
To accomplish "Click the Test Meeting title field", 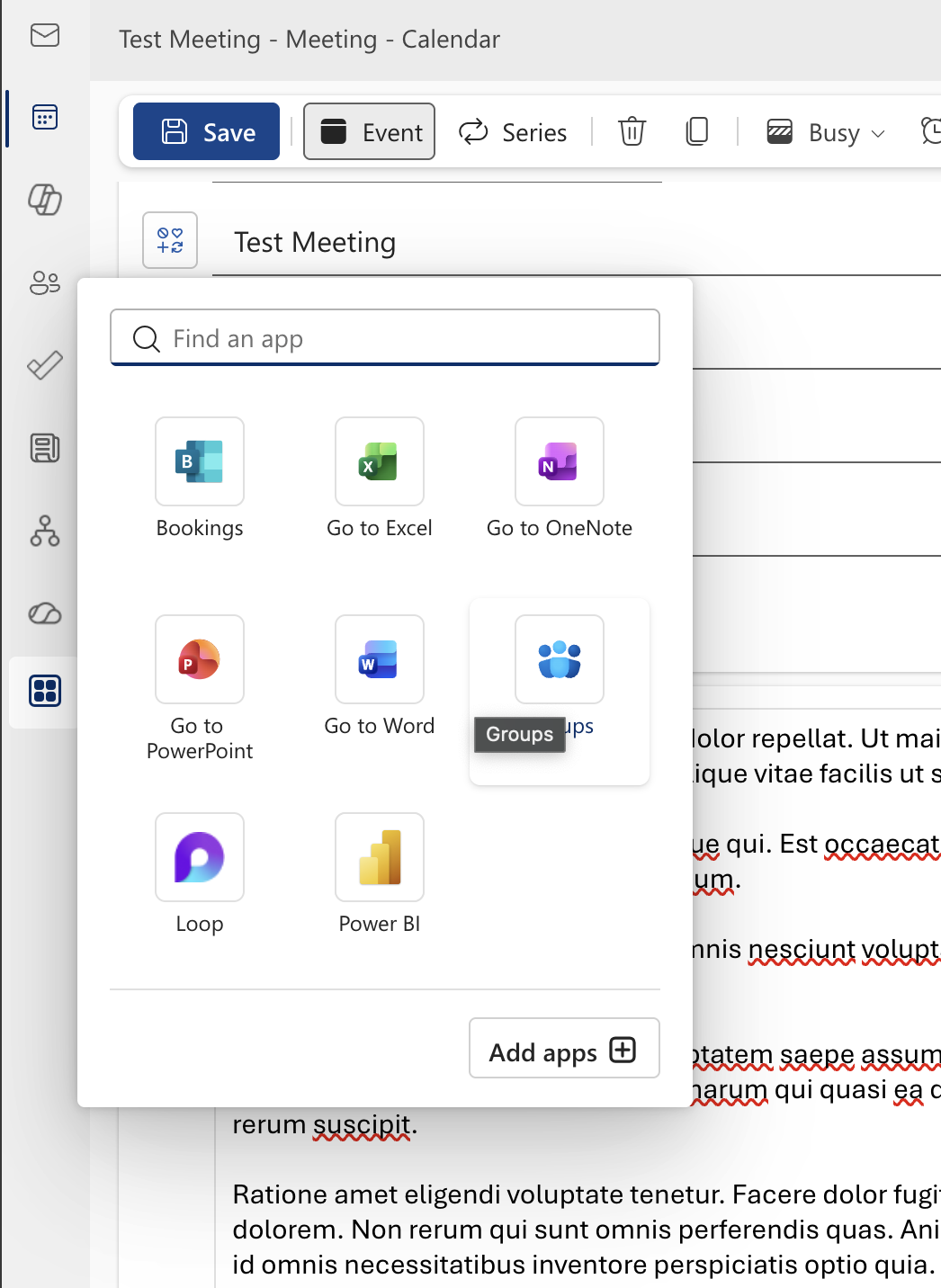I will click(577, 243).
